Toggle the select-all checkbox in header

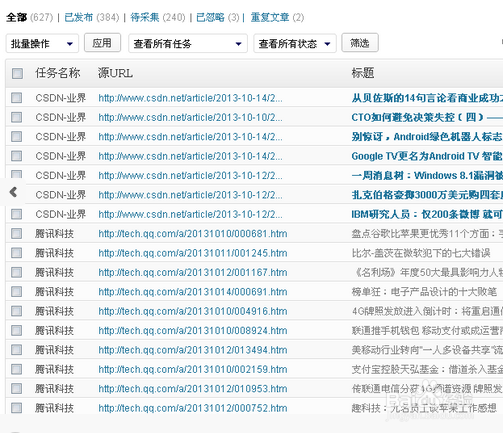click(x=17, y=73)
